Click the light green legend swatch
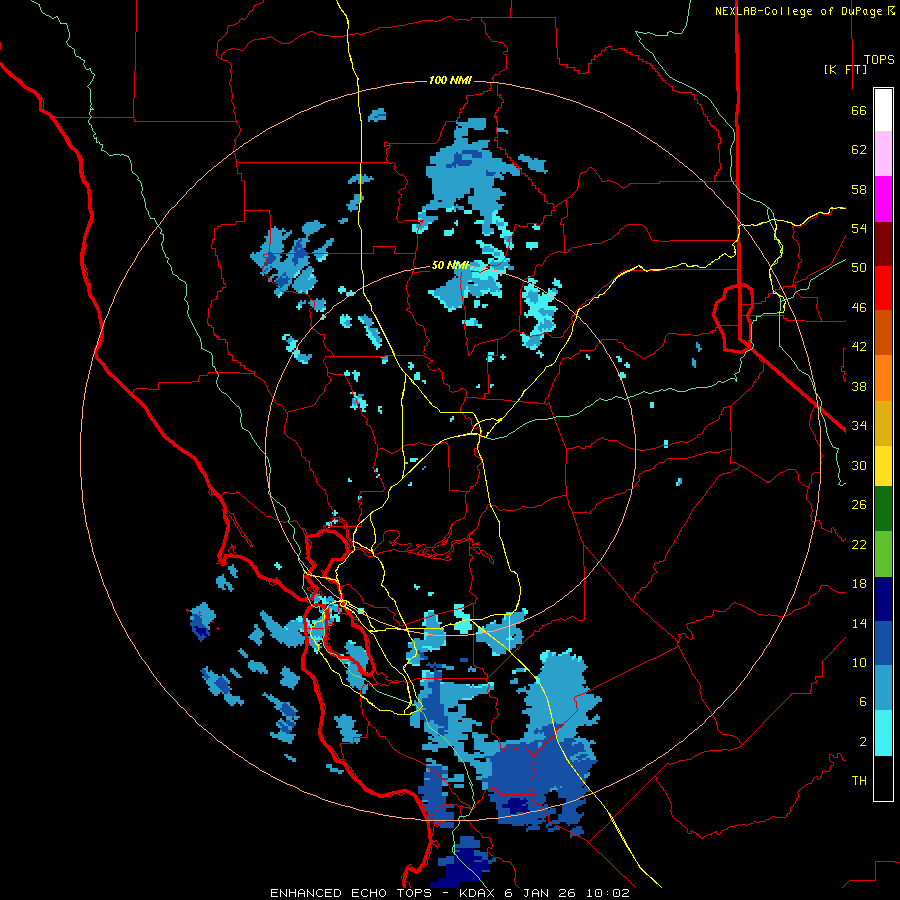This screenshot has height=900, width=900. pos(883,554)
